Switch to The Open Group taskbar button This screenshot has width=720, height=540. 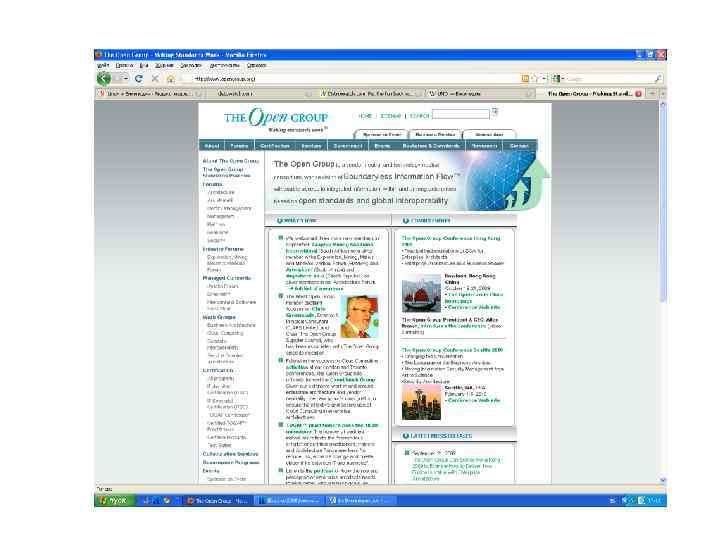[x=217, y=501]
